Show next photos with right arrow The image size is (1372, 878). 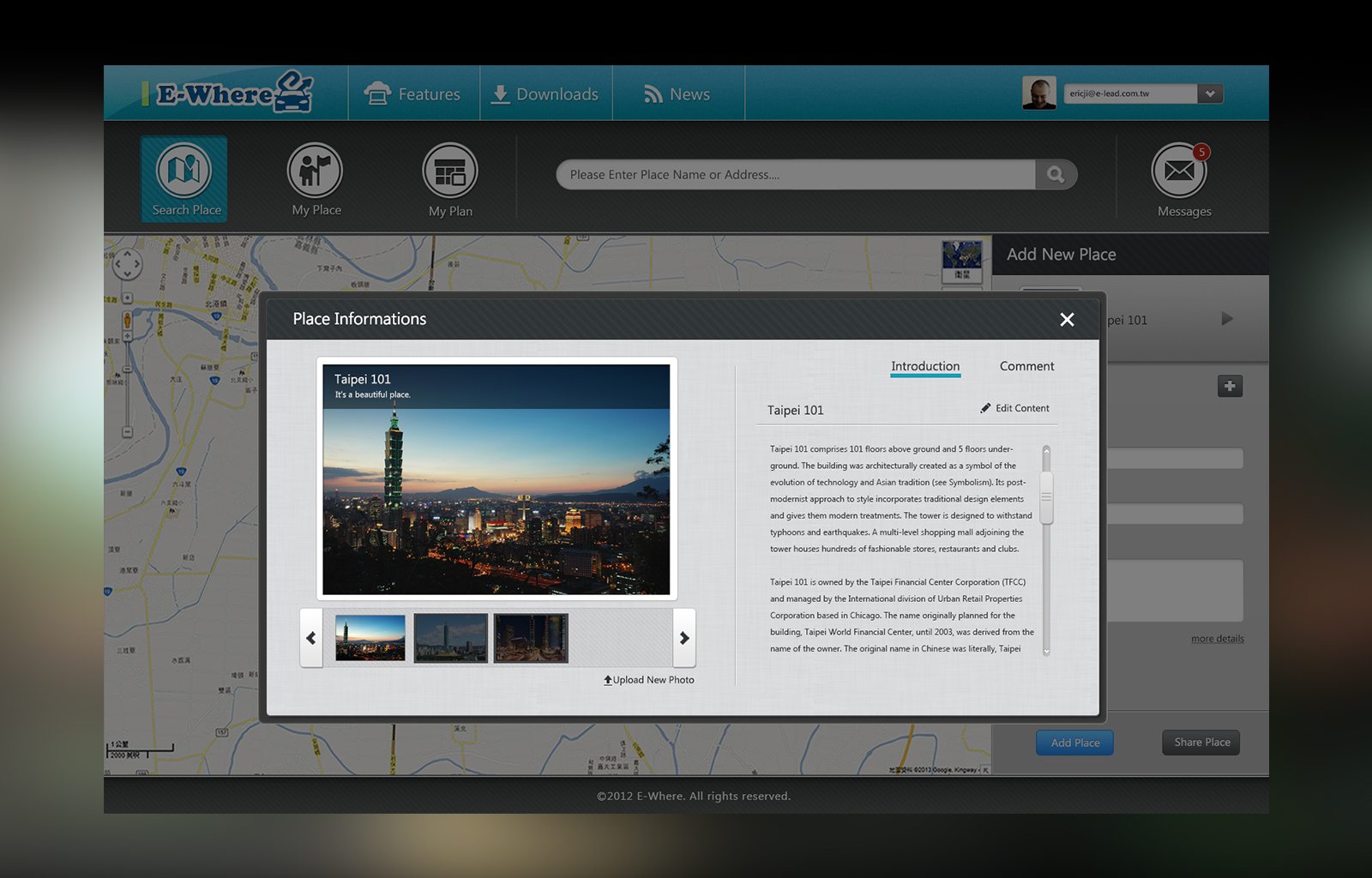(x=684, y=638)
